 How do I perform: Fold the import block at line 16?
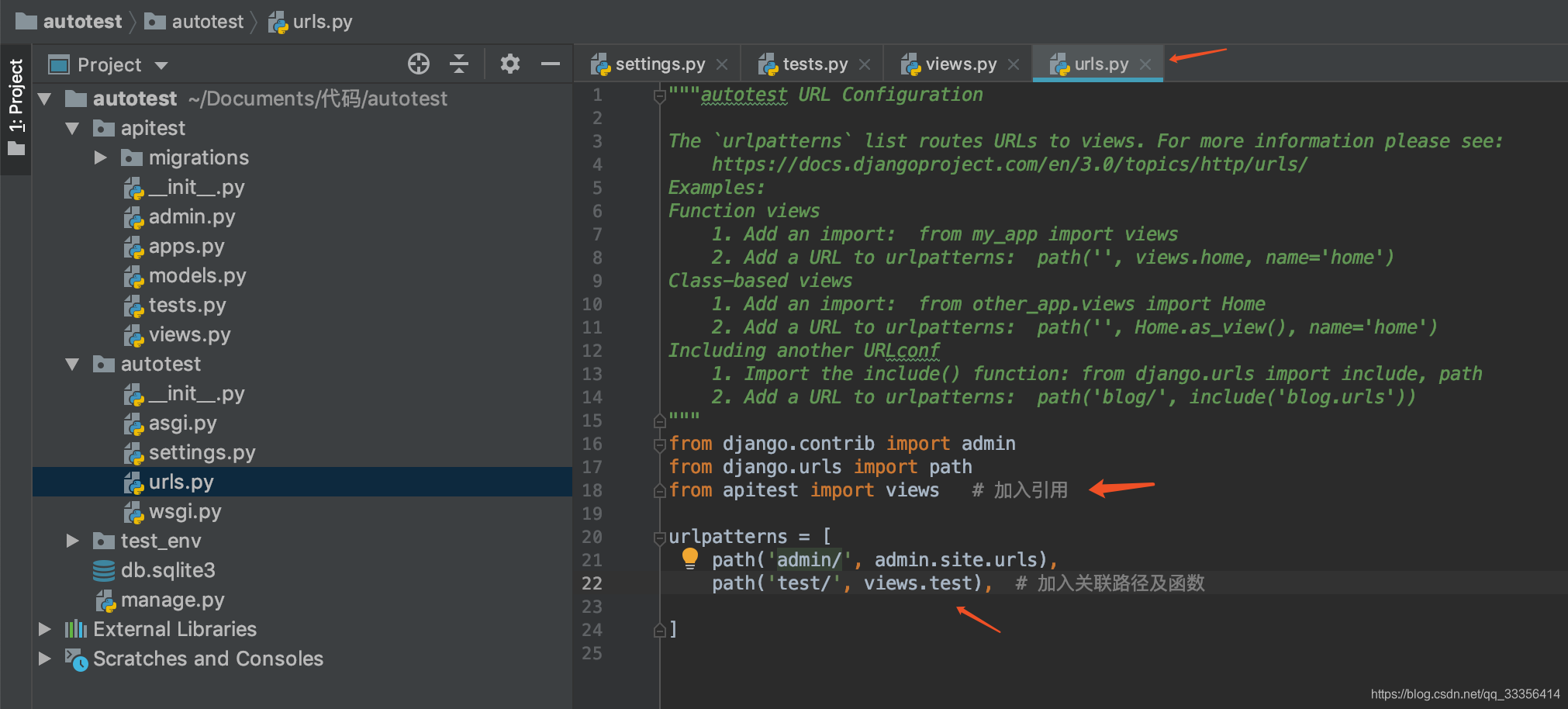[x=660, y=444]
